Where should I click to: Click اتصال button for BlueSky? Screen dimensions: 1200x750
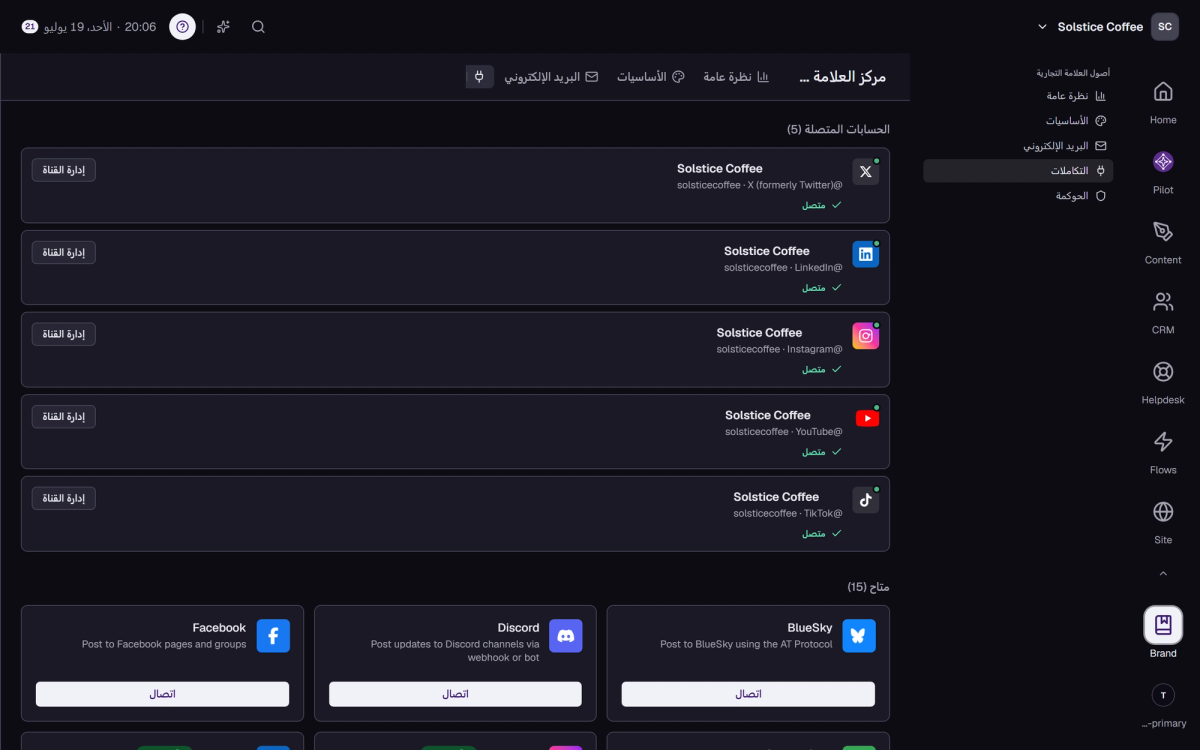[x=748, y=694]
